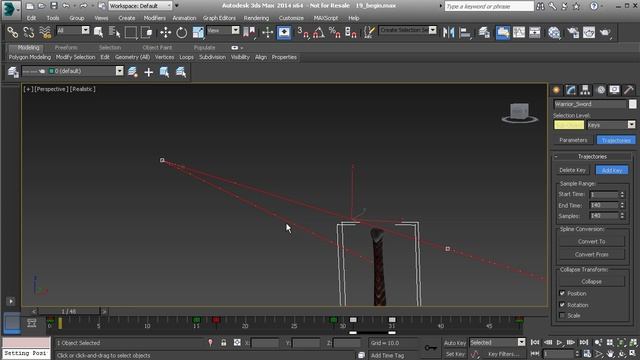This screenshot has width=640, height=360.
Task: Enable the Scale checkbox
Action: coord(562,316)
